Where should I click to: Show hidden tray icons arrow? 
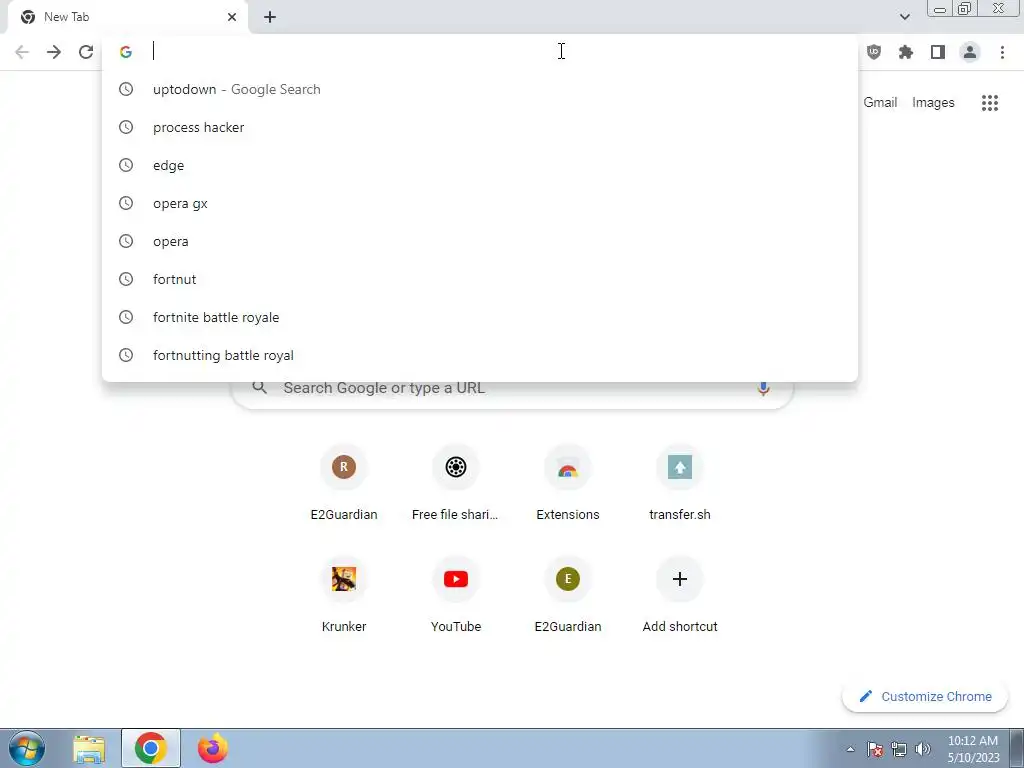[850, 750]
